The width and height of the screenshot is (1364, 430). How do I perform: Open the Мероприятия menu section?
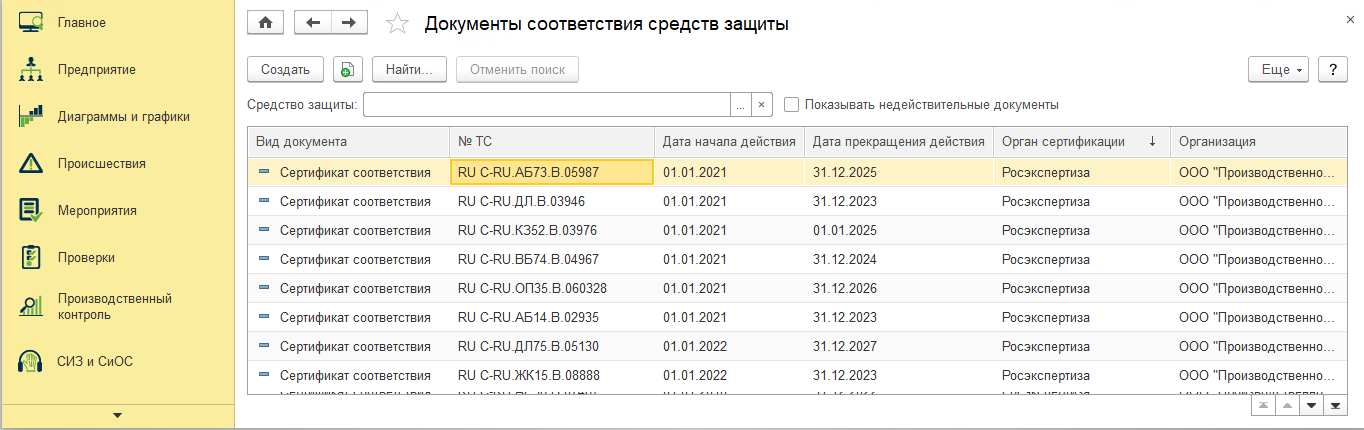tap(97, 211)
